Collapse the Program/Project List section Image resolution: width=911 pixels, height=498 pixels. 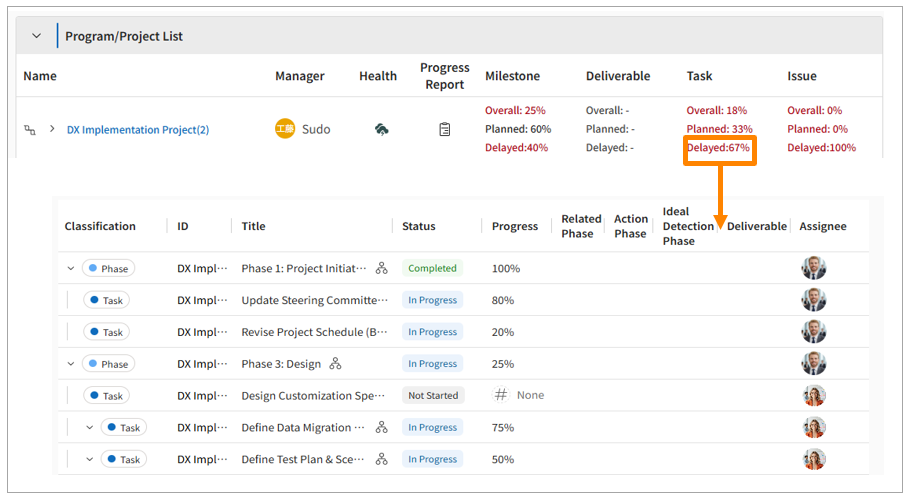(37, 36)
